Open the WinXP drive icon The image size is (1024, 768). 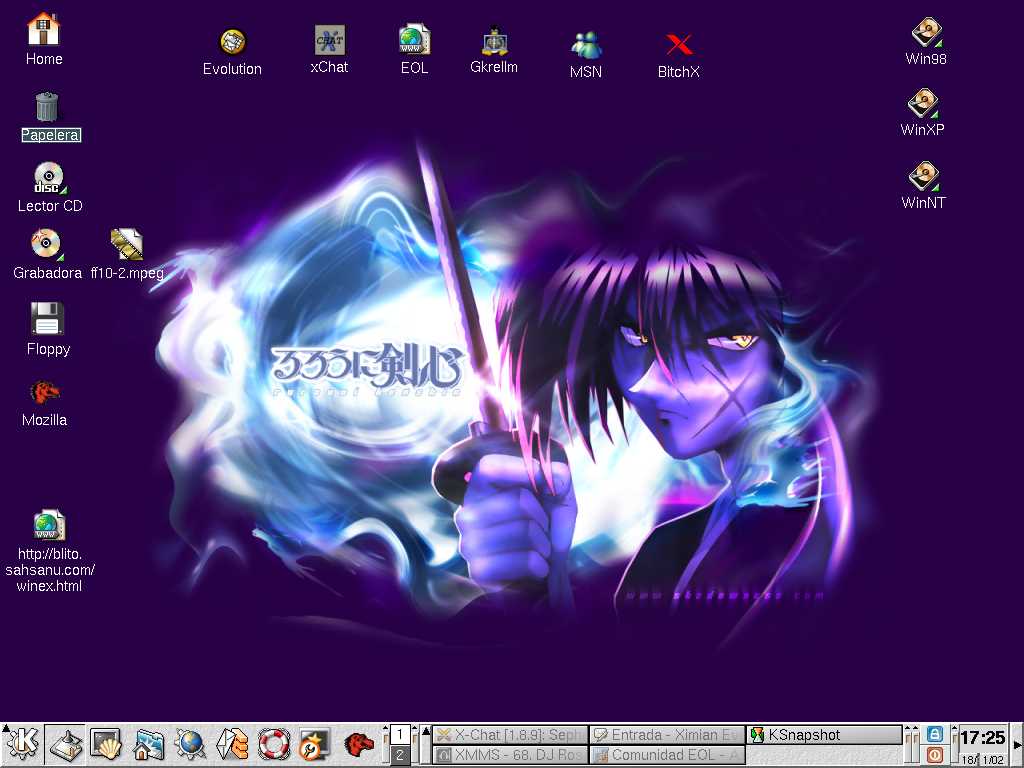(923, 104)
